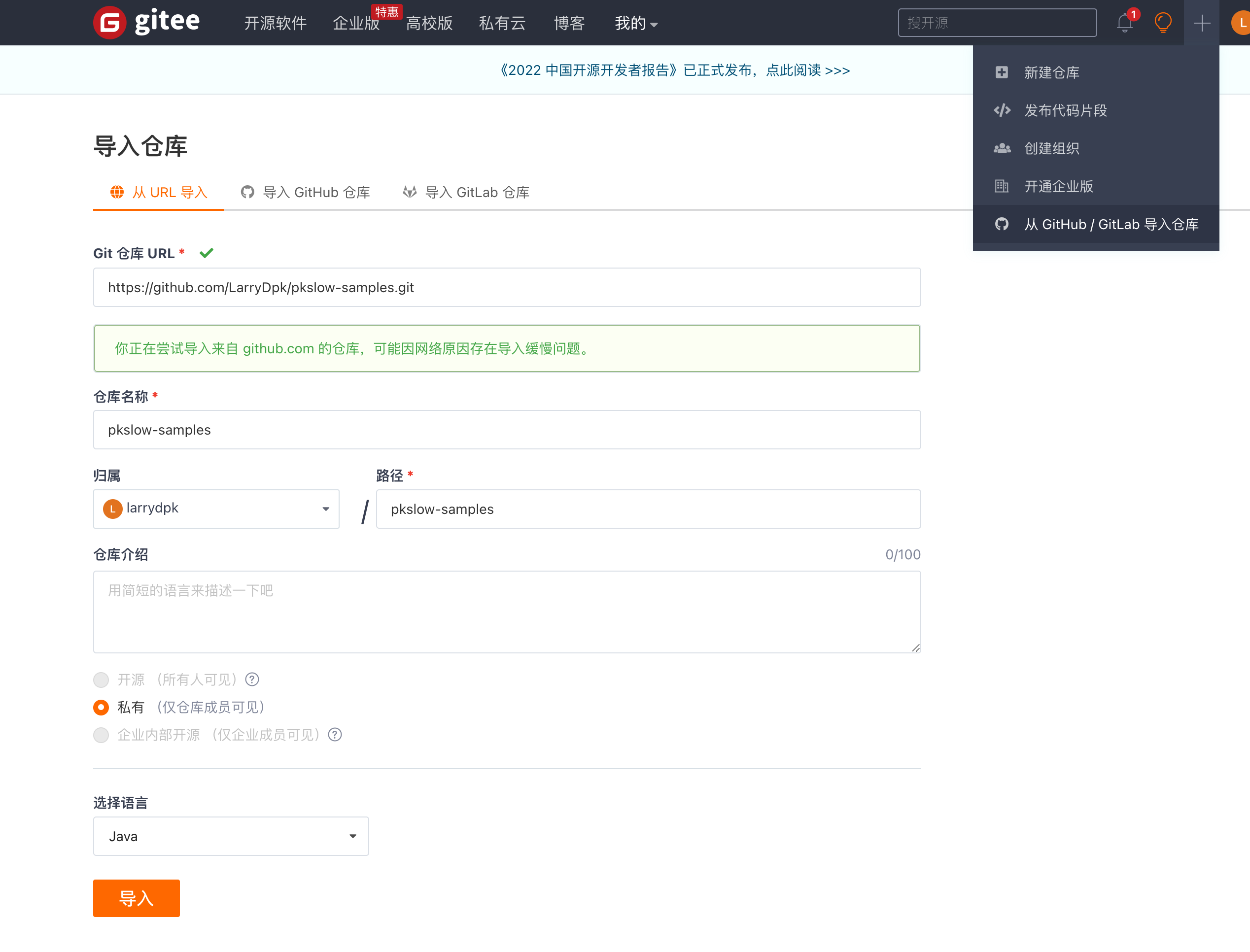Select 企业内部开源 visibility option

101,735
